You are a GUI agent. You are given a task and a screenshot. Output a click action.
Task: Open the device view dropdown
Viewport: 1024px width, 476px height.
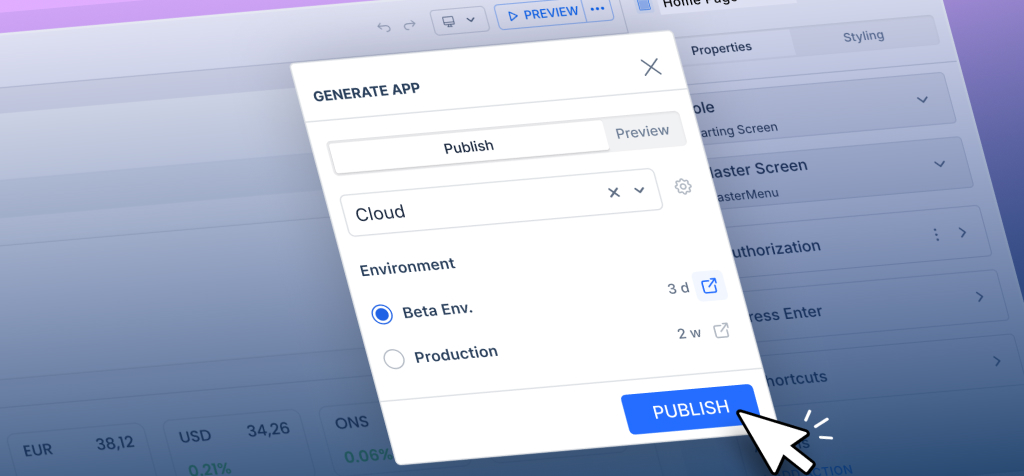coord(459,22)
